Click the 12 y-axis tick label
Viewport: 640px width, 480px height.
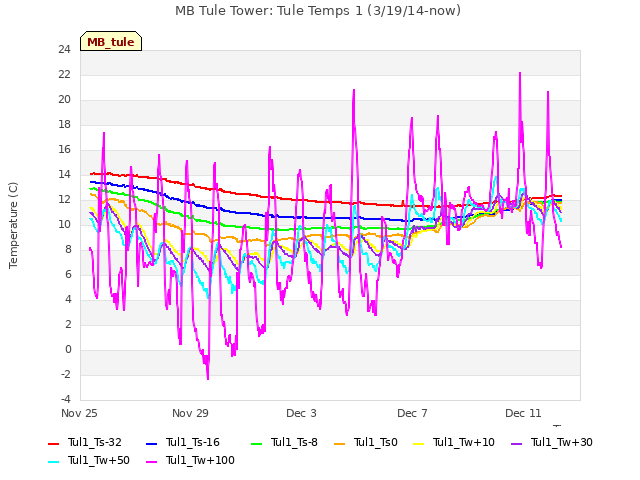tap(64, 200)
